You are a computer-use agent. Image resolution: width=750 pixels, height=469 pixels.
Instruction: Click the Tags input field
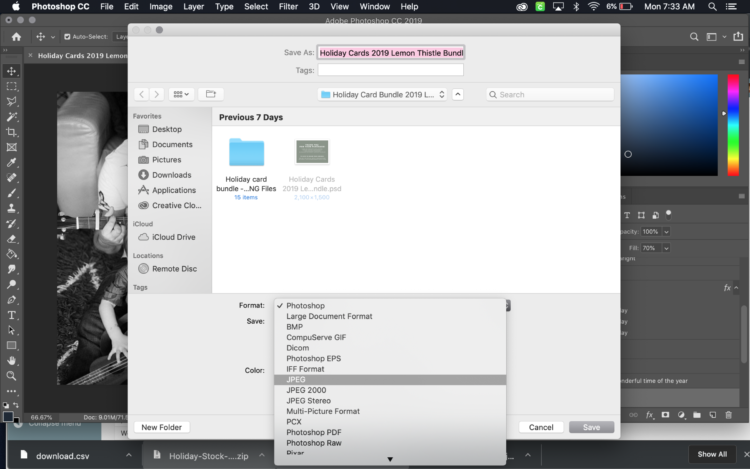point(391,70)
